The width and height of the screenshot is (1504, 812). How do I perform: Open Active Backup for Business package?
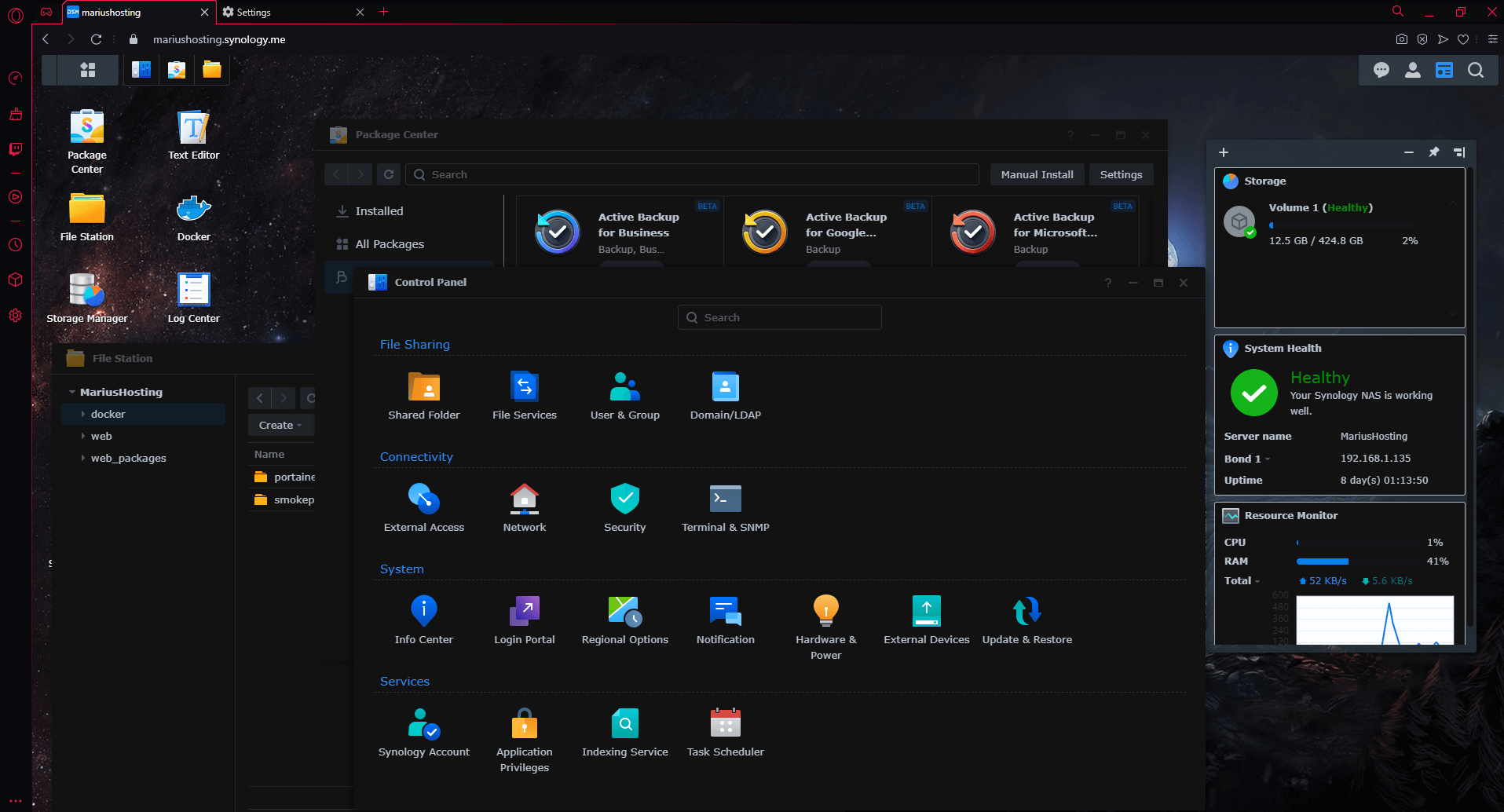coord(620,232)
